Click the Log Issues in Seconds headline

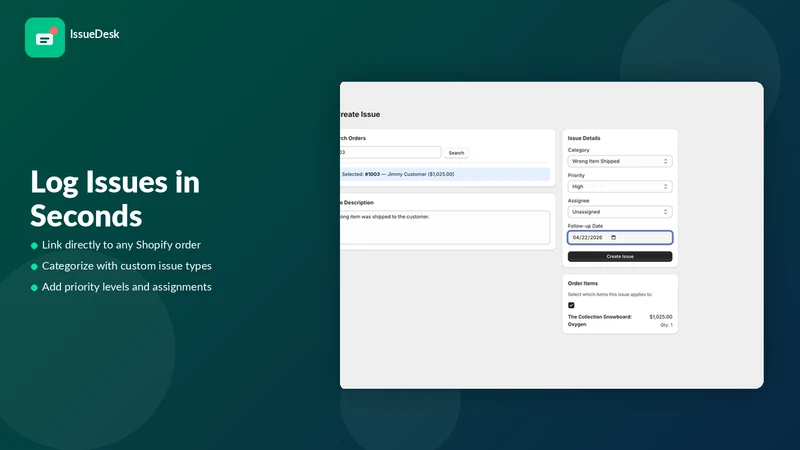pos(115,198)
